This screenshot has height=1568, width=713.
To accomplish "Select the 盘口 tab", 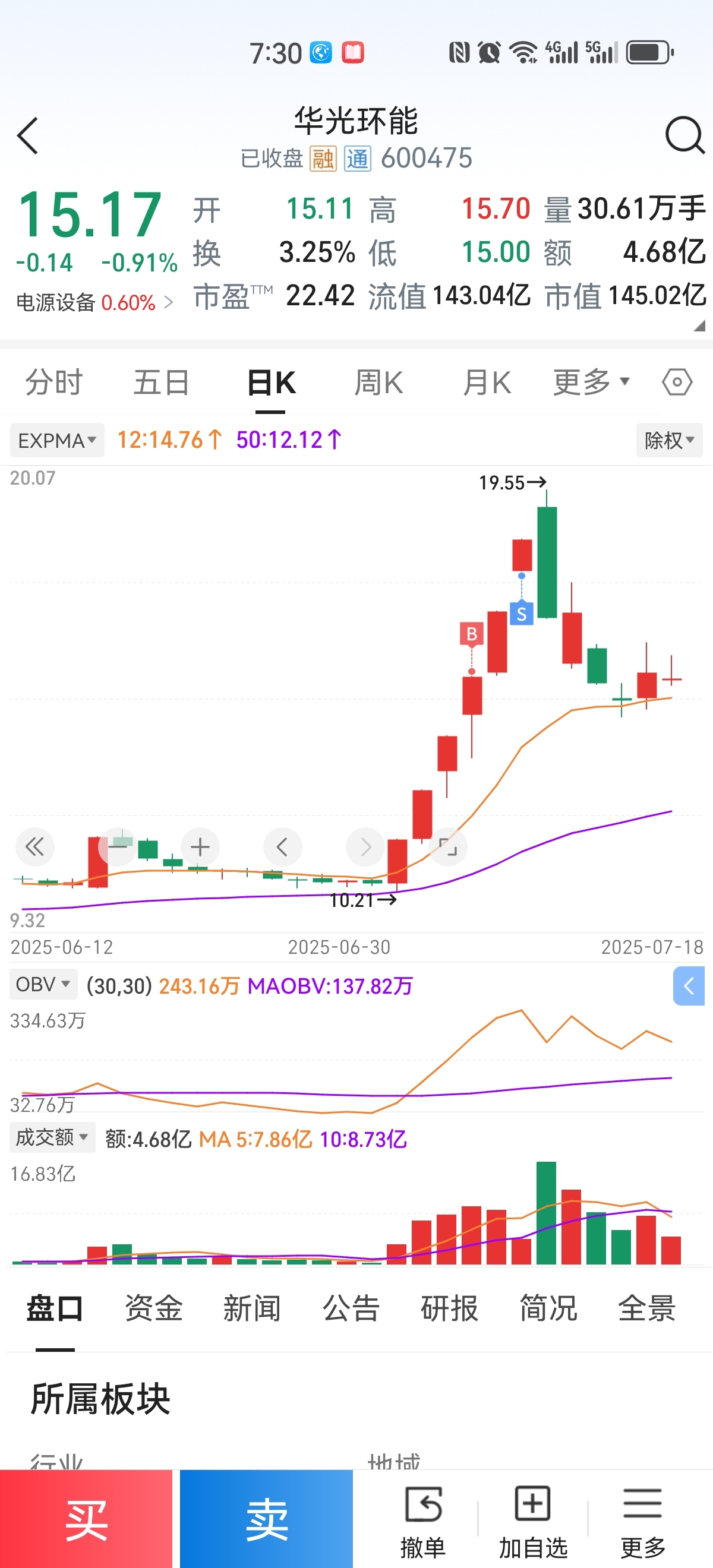I will coord(55,1308).
